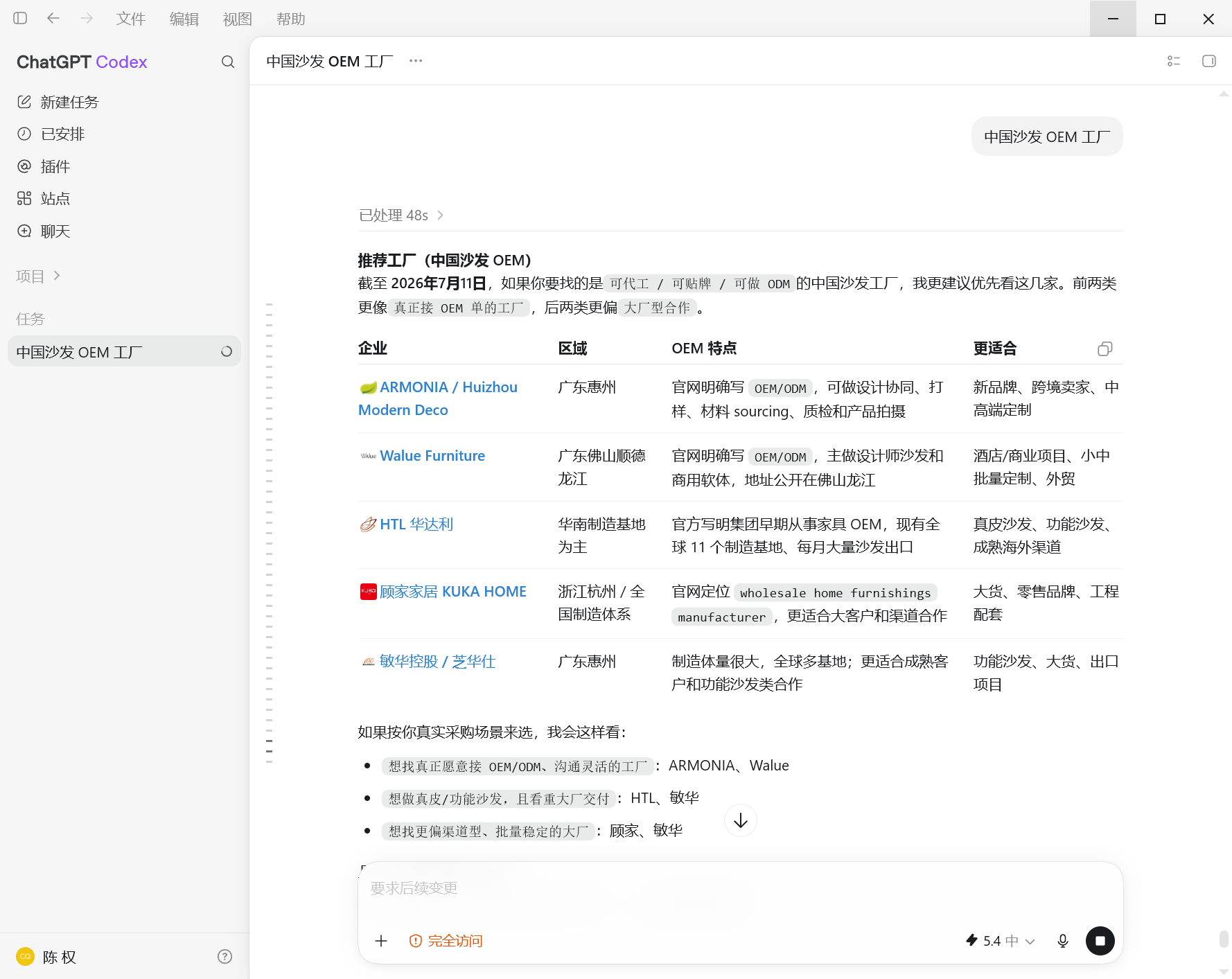Click the vertical scrollbar thumb on right

click(1224, 939)
